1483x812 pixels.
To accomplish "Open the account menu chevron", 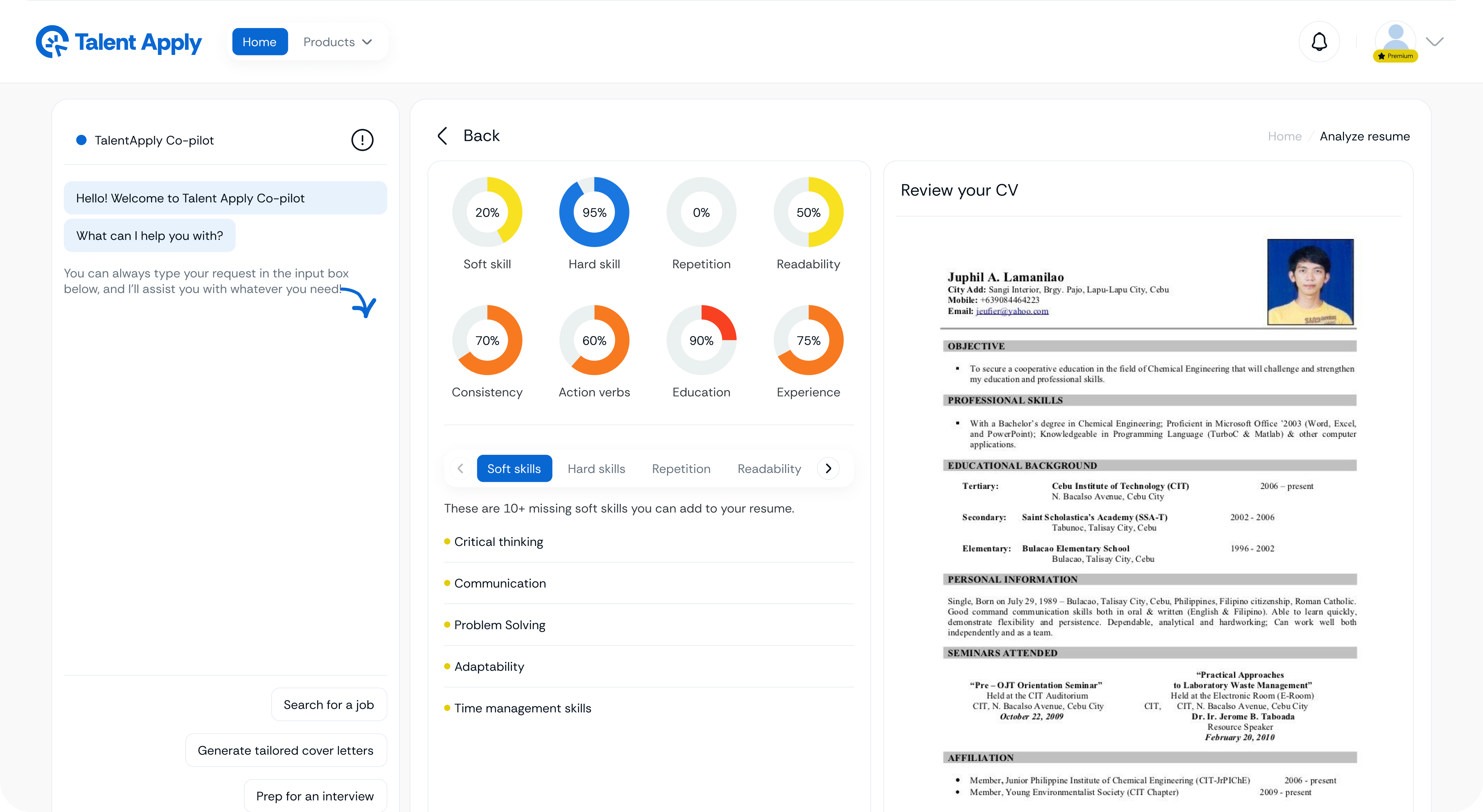I will point(1434,41).
